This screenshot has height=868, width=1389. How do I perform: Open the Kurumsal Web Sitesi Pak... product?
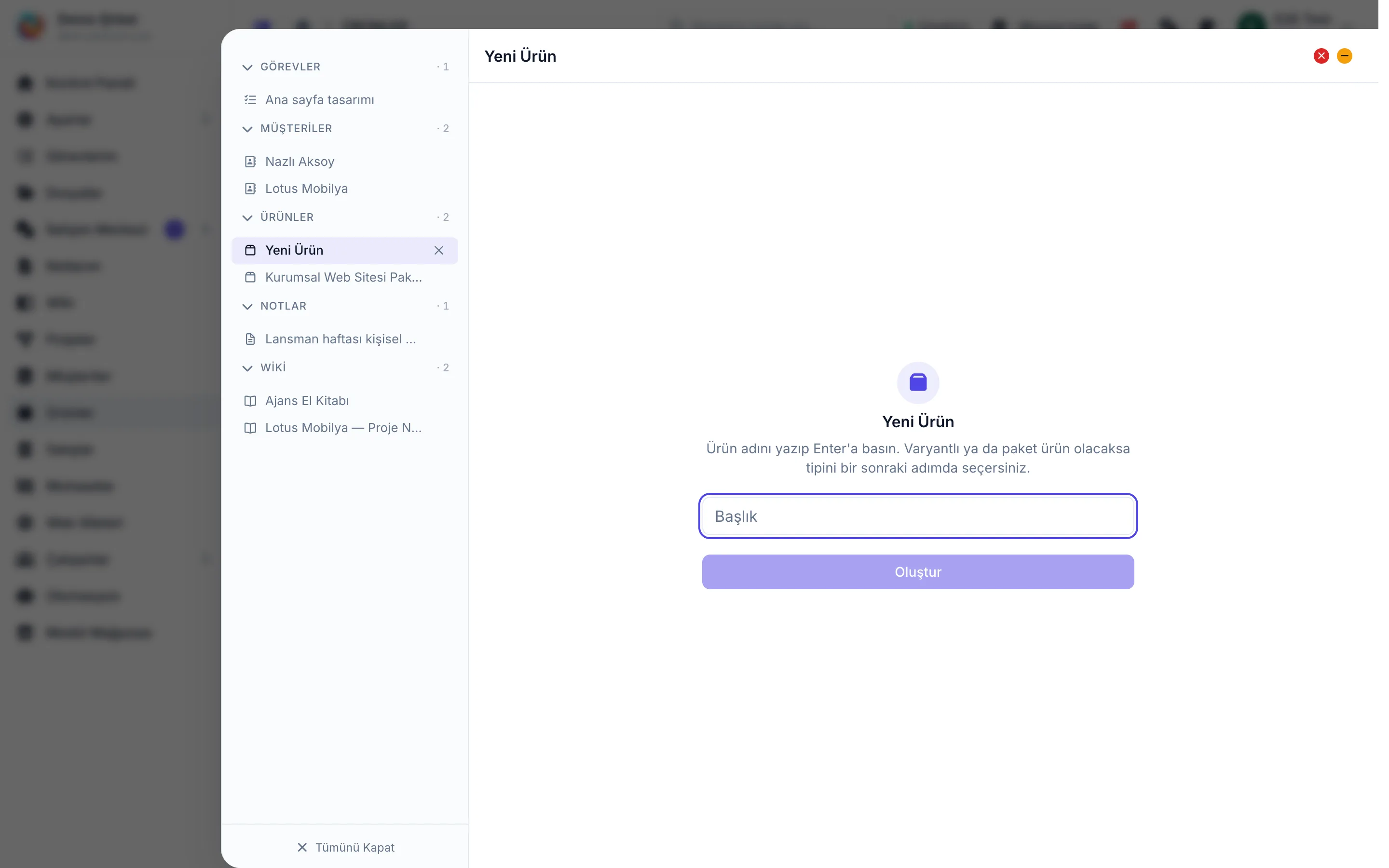pos(344,277)
